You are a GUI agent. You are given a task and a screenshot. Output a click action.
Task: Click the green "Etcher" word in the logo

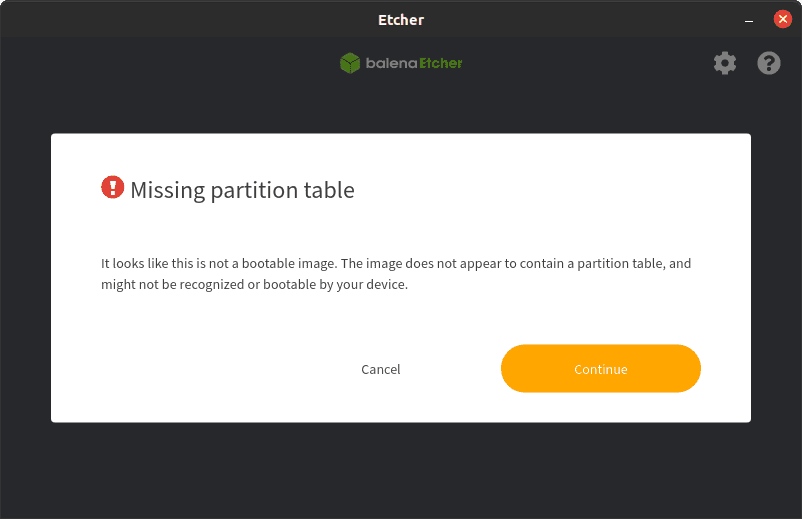[x=437, y=64]
